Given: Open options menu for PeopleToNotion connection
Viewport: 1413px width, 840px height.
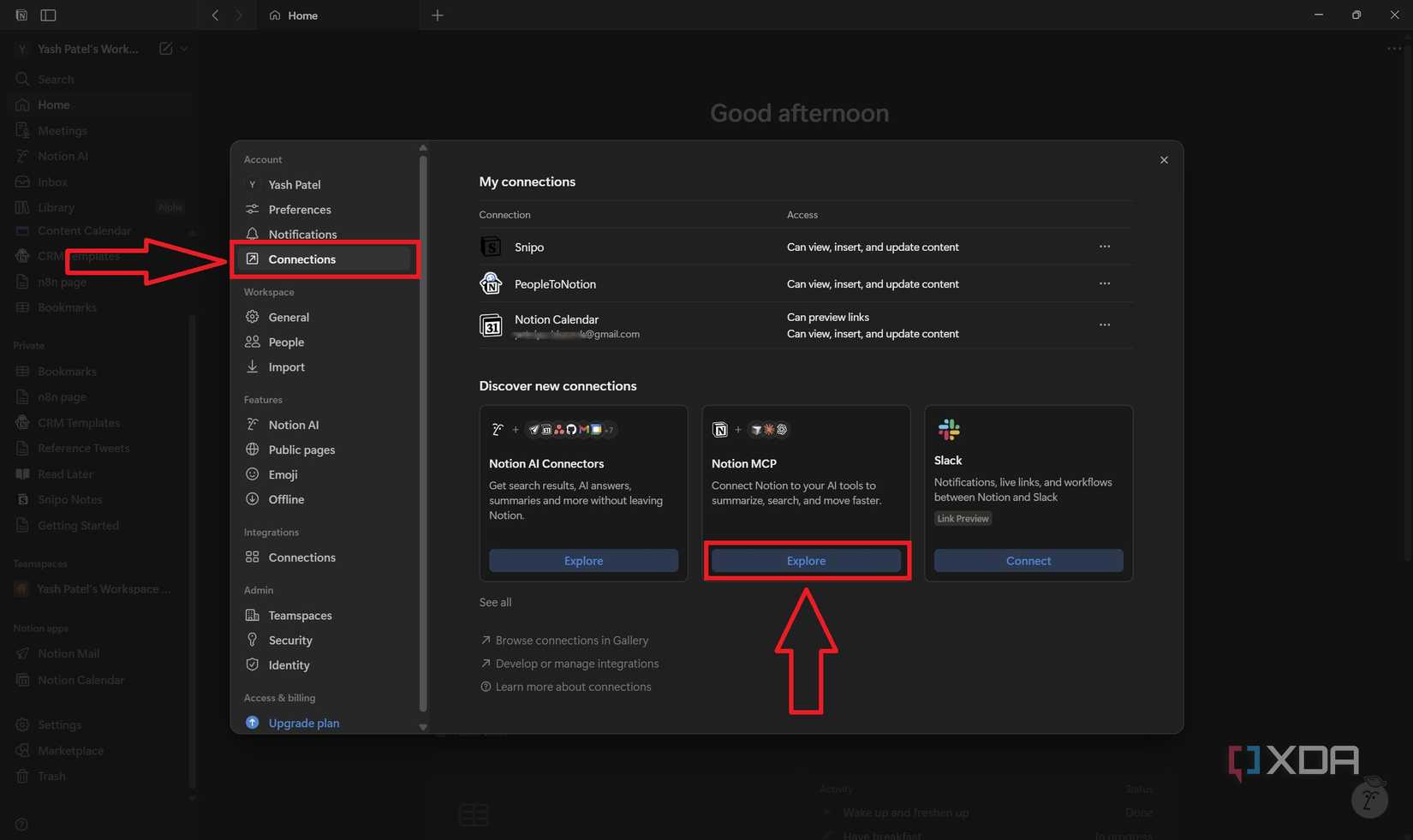Looking at the screenshot, I should [x=1105, y=283].
